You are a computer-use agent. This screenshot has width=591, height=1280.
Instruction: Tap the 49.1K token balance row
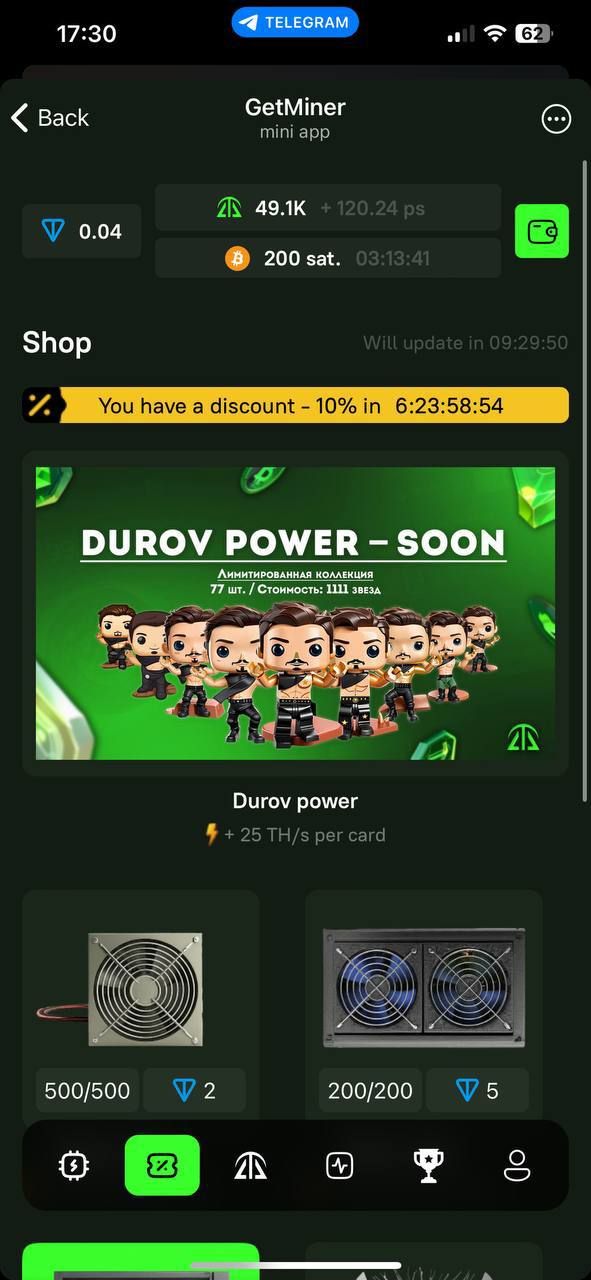[328, 208]
